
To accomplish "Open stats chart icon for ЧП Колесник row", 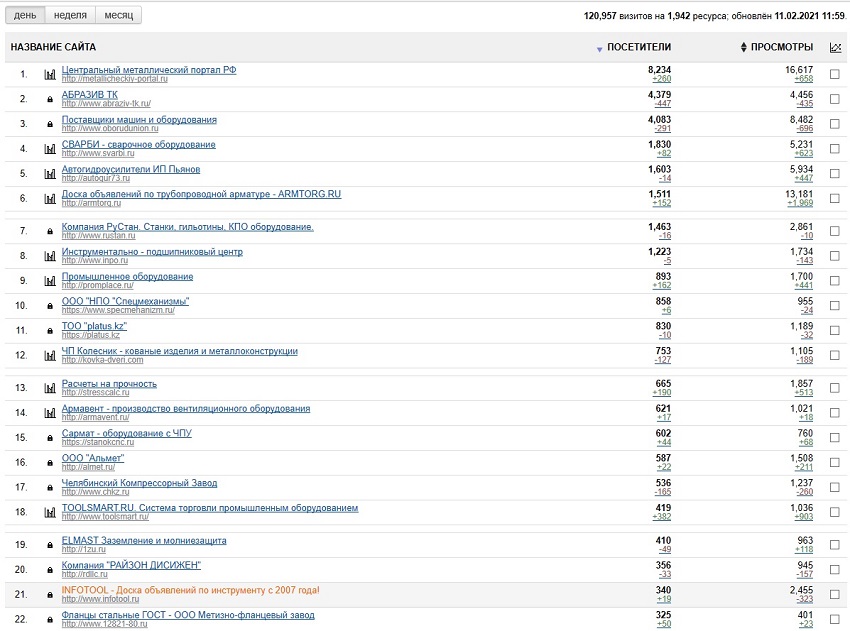I will pos(50,356).
